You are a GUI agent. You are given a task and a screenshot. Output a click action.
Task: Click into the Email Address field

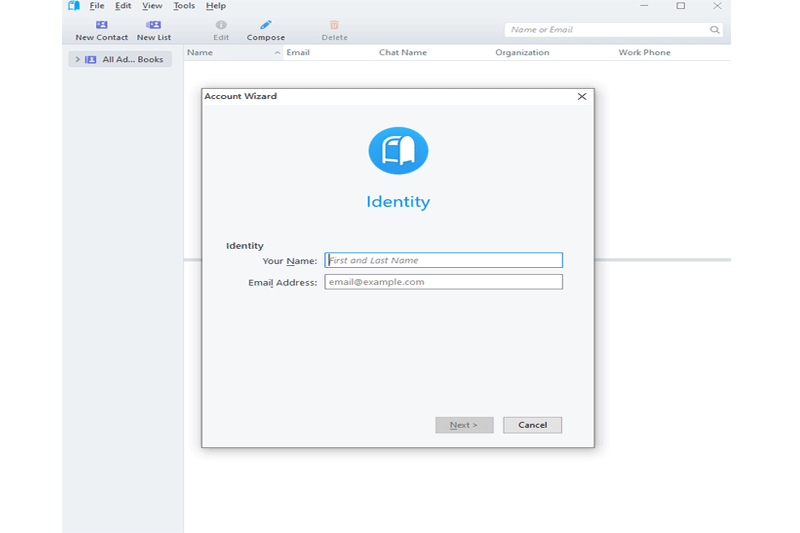click(443, 282)
